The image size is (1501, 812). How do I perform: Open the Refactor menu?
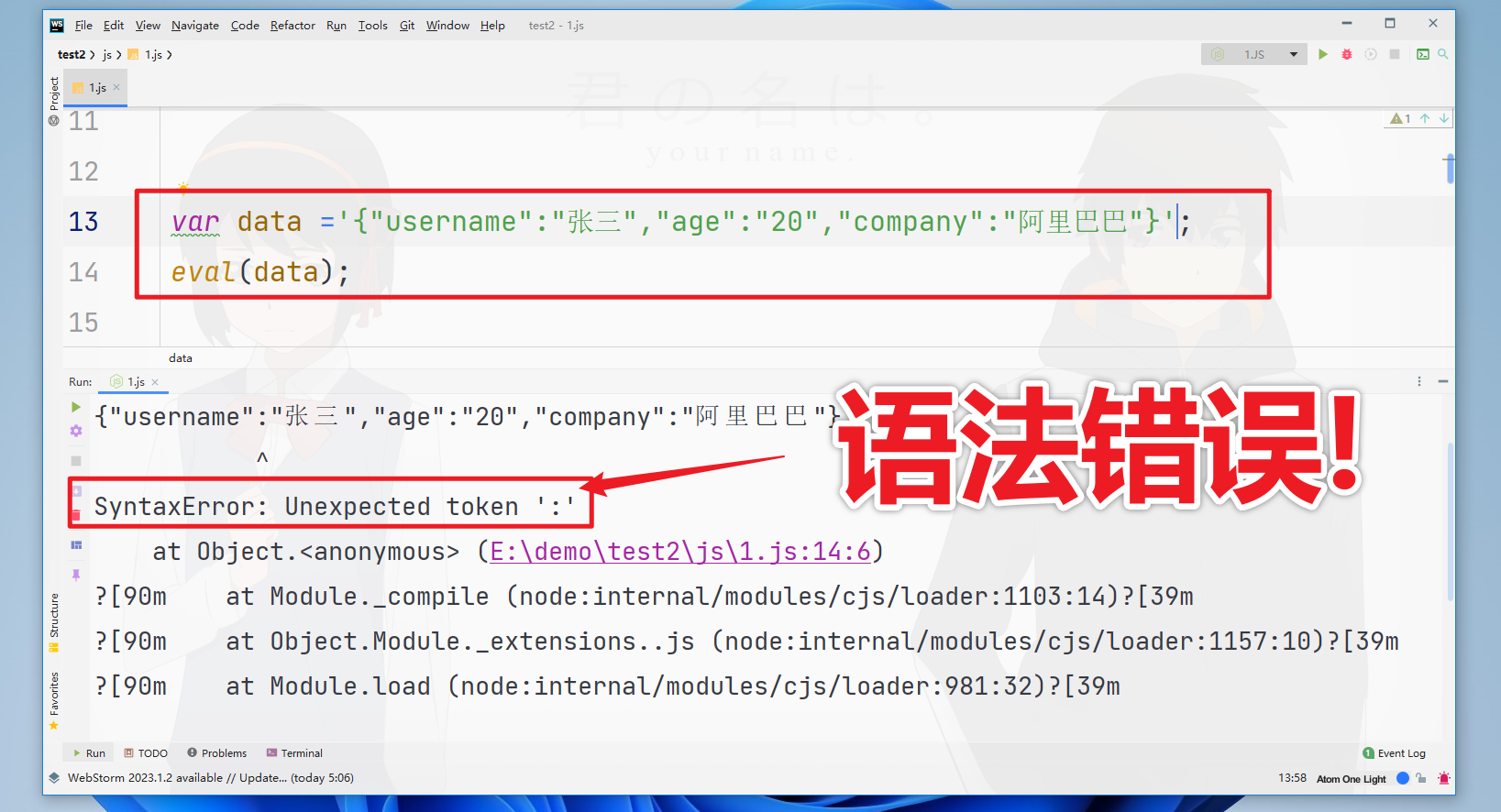tap(292, 25)
